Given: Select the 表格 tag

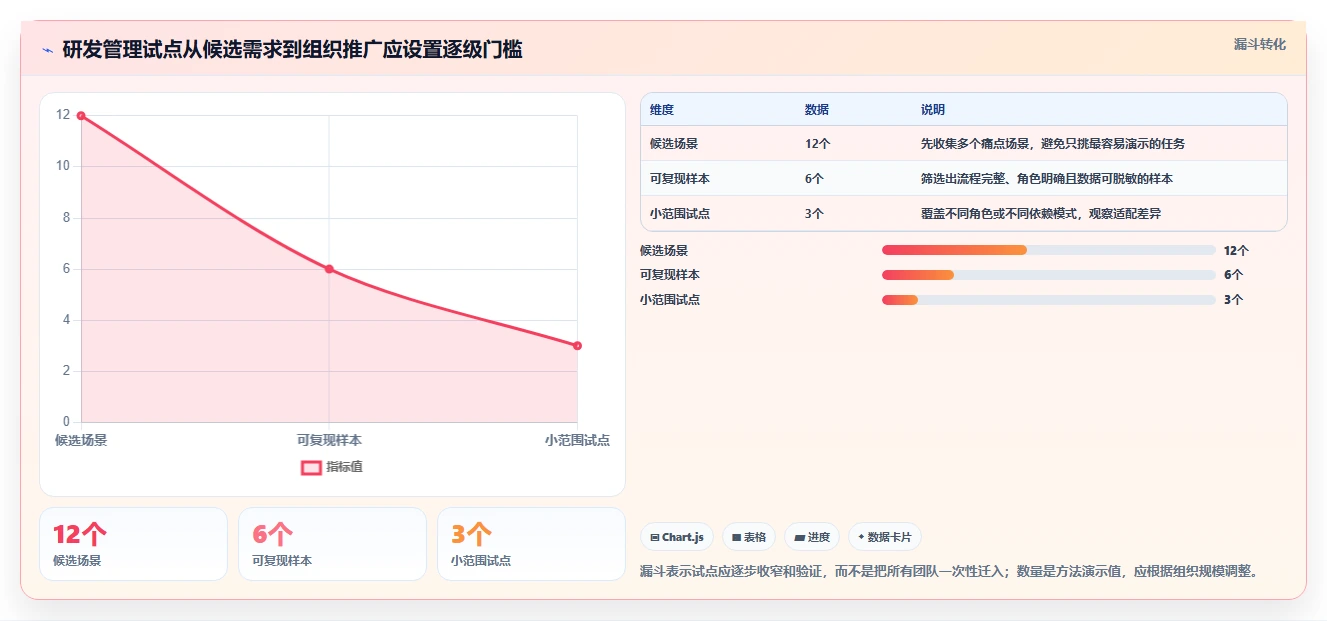Looking at the screenshot, I should [x=748, y=537].
